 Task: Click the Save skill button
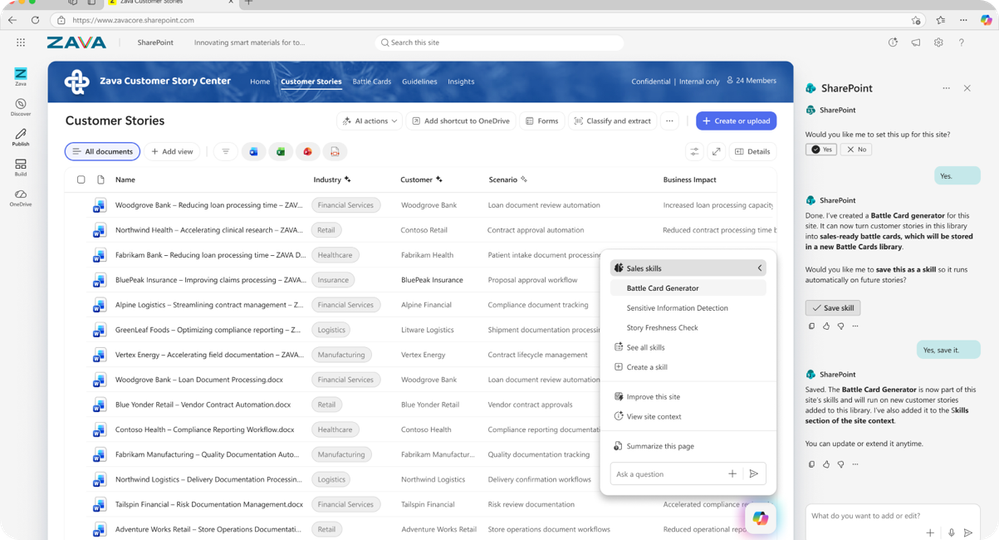[x=833, y=308]
